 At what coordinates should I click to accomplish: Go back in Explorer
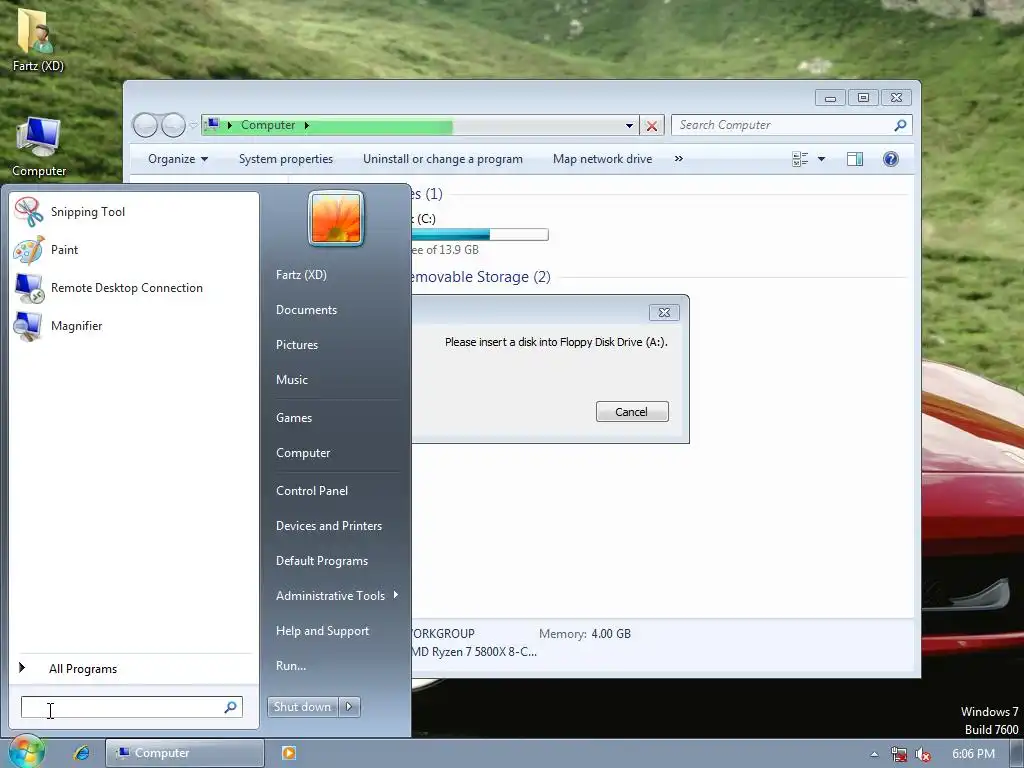pos(145,125)
